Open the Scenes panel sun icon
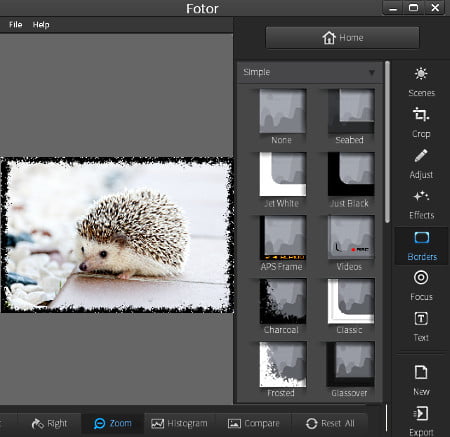Image resolution: width=450 pixels, height=437 pixels. (421, 74)
